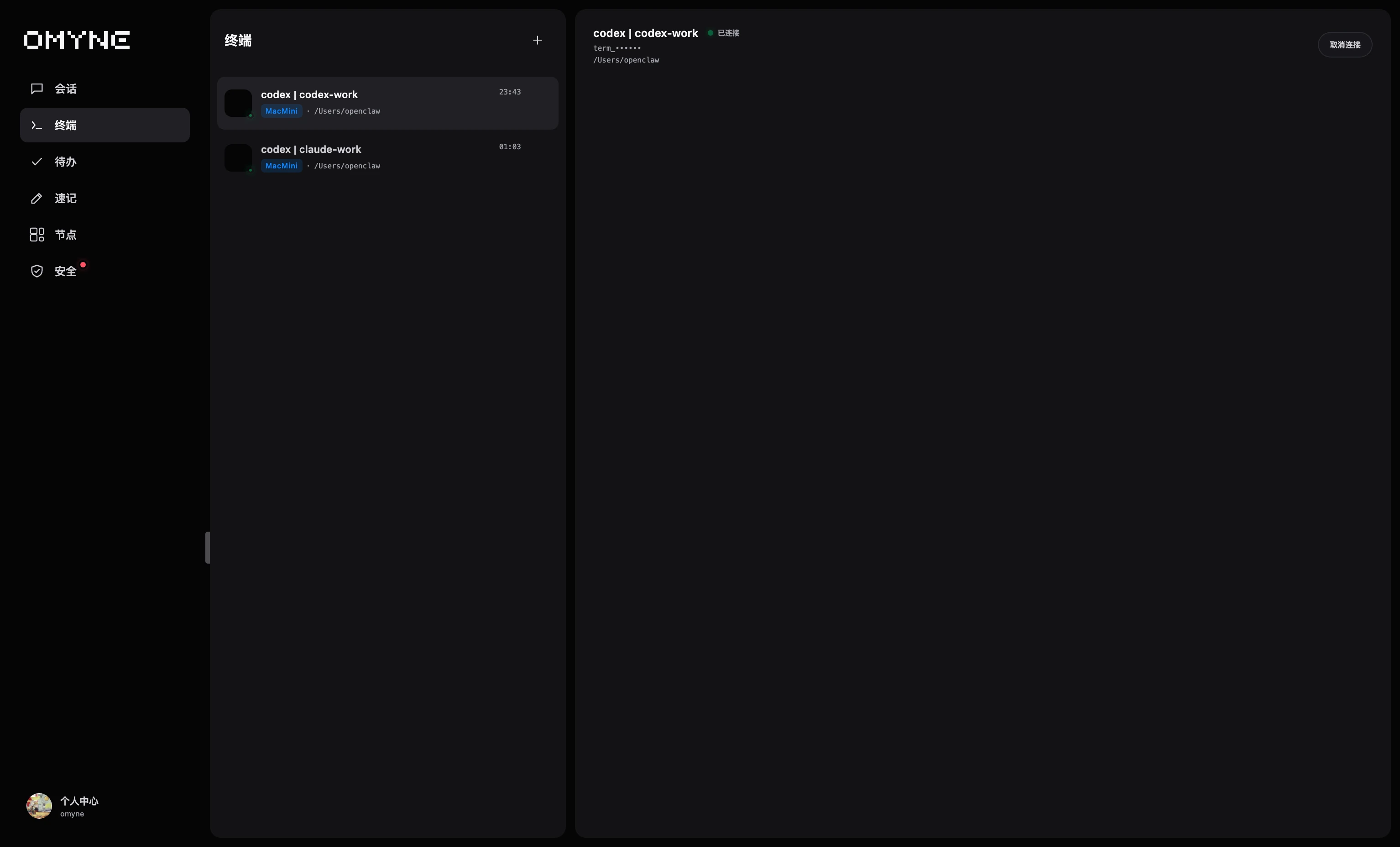Click /Users/openclaw path in terminal header
The height and width of the screenshot is (847, 1400).
[x=626, y=60]
